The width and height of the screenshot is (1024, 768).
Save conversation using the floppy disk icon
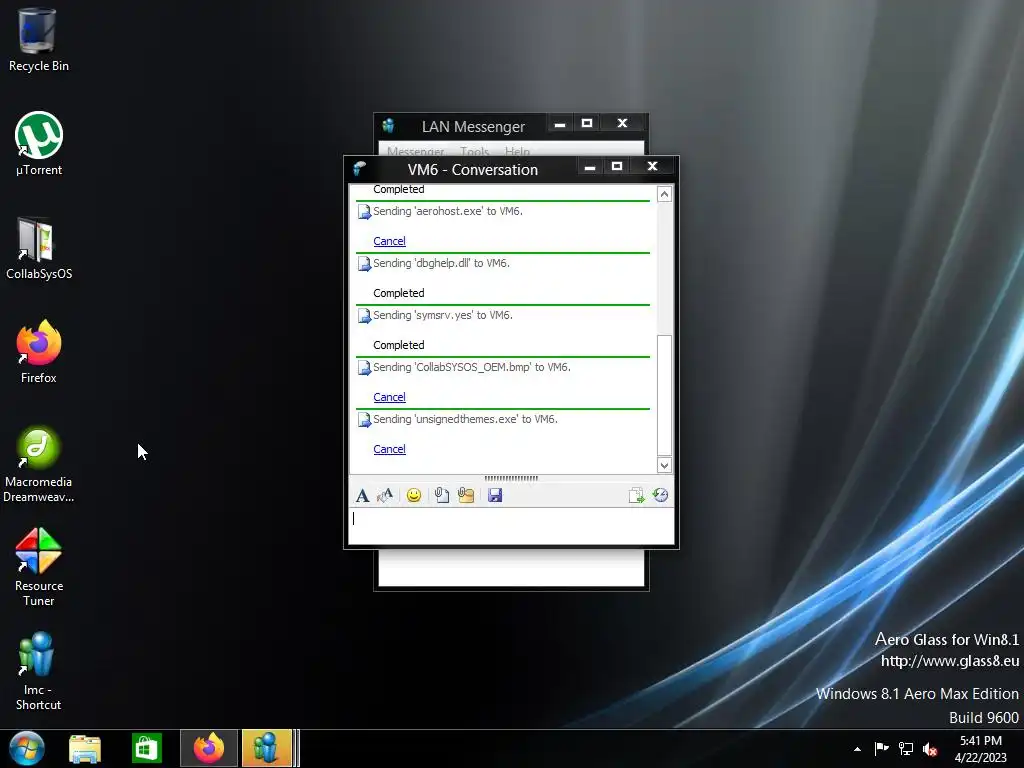[495, 496]
